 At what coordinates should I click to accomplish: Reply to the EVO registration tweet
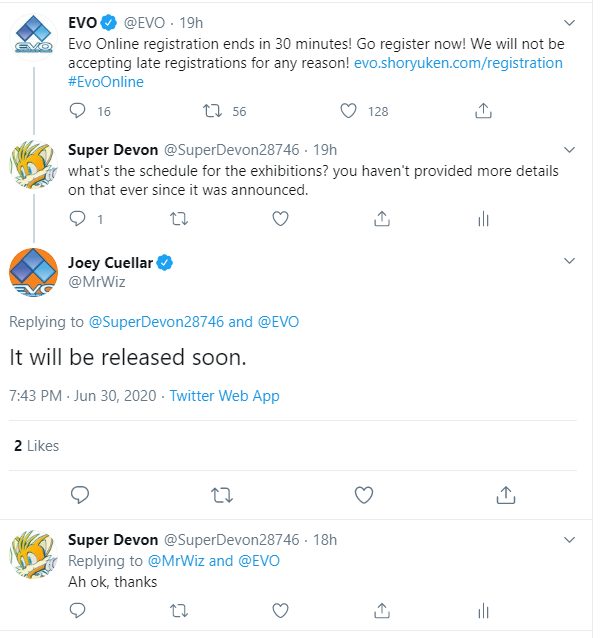pos(77,111)
